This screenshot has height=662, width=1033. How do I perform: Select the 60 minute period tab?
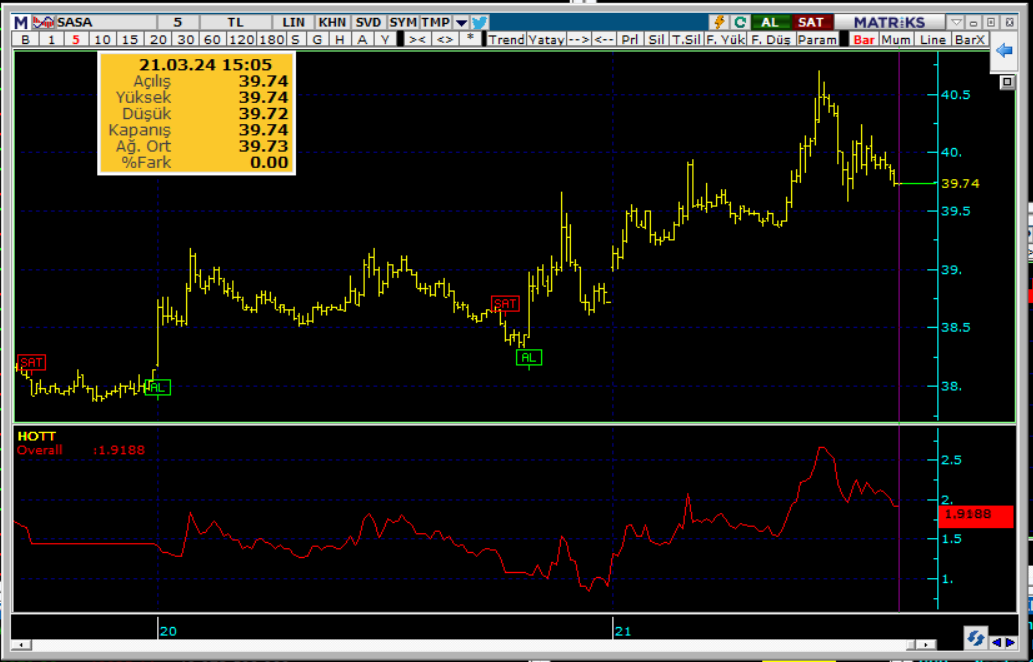tap(211, 39)
